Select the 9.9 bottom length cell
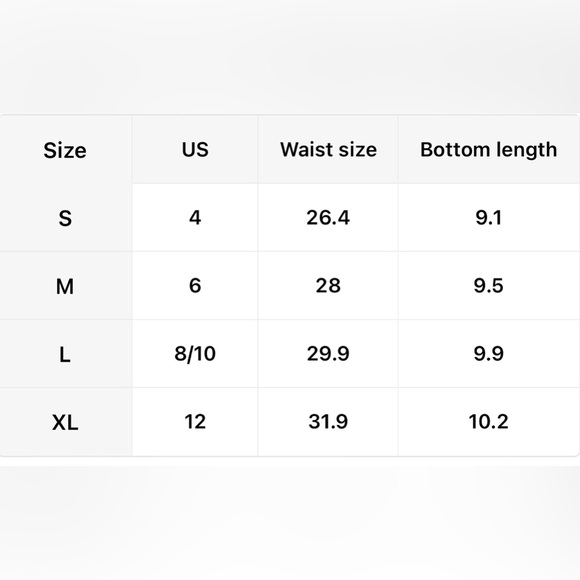The height and width of the screenshot is (580, 580). click(488, 354)
